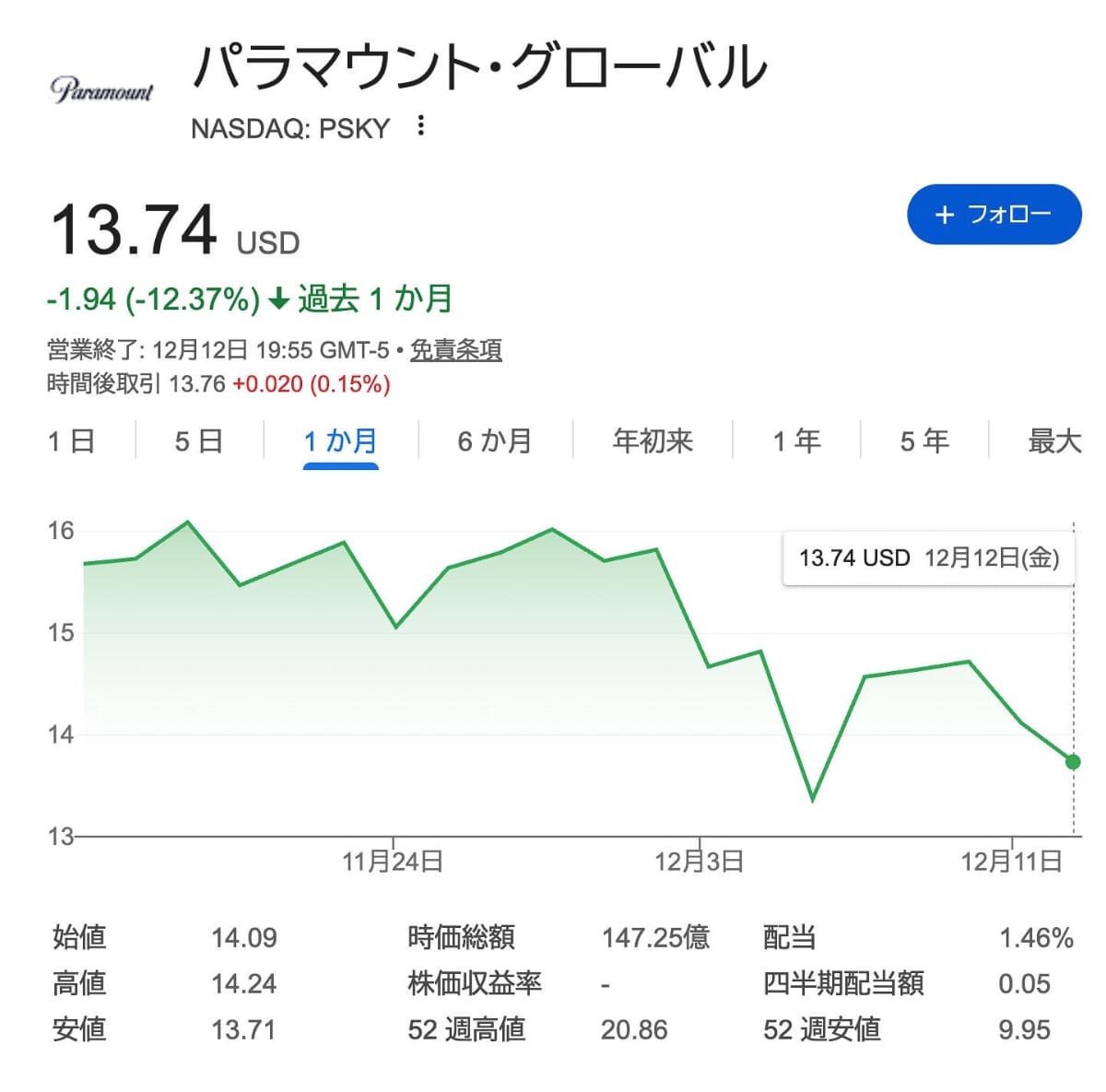Viewport: 1106px width, 1092px height.
Task: Select the green endpoint dot on the chart
Action: click(x=1072, y=762)
